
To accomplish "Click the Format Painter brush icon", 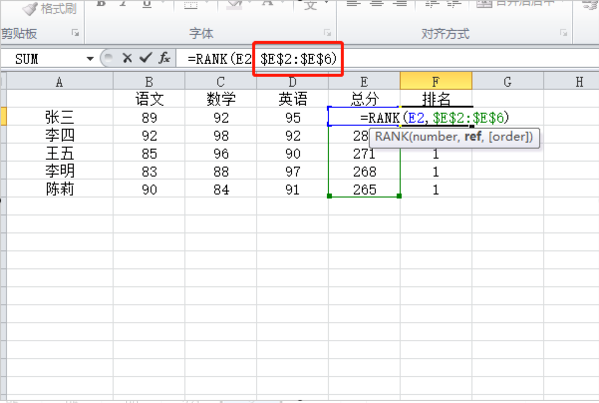I will tap(30, 8).
